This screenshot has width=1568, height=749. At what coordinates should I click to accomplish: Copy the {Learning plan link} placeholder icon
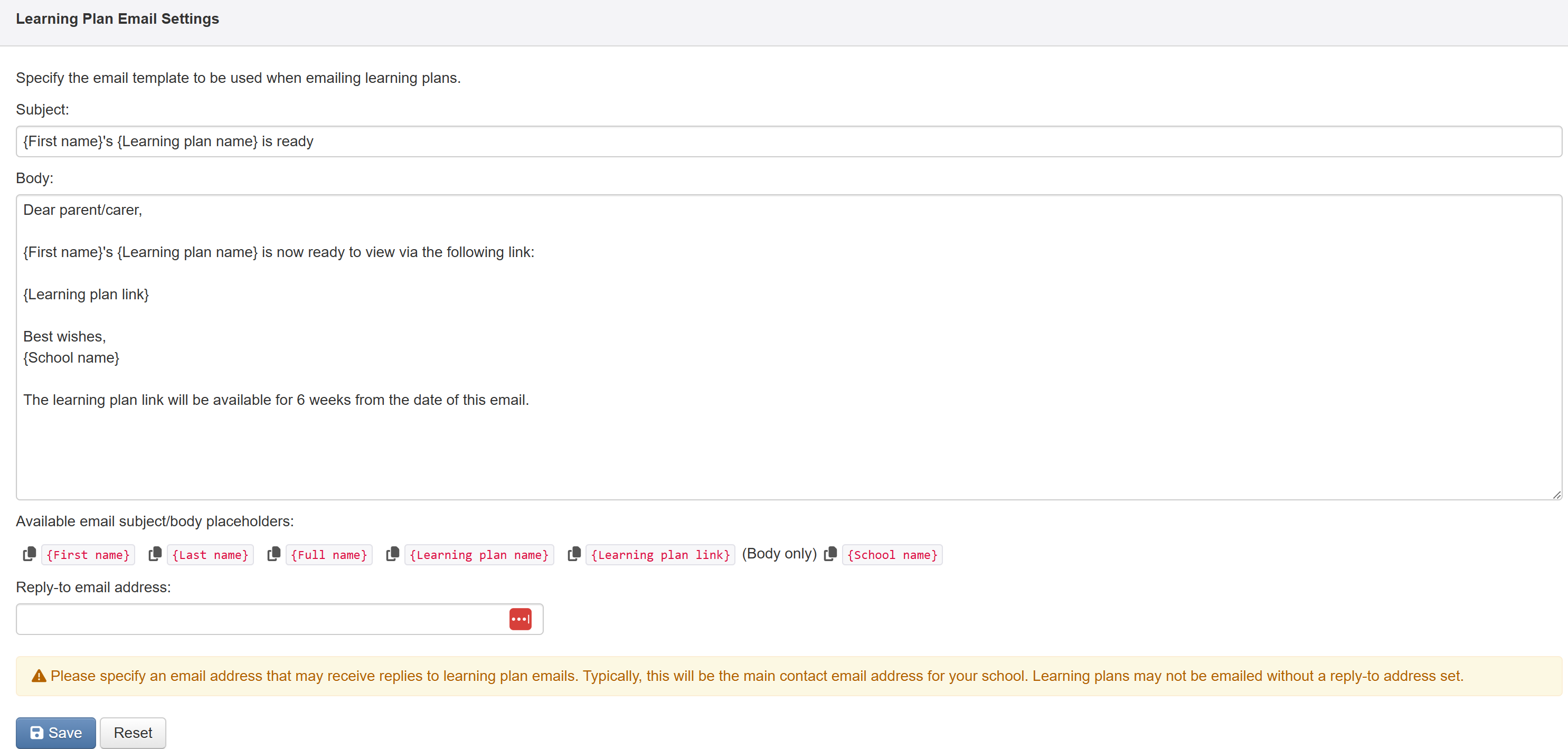point(574,554)
